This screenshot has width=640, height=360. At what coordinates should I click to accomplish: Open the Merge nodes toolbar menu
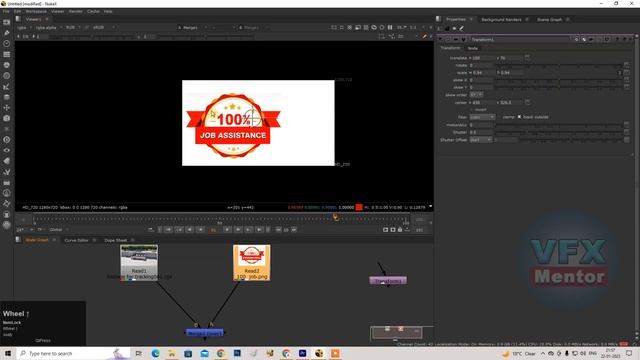[7, 97]
